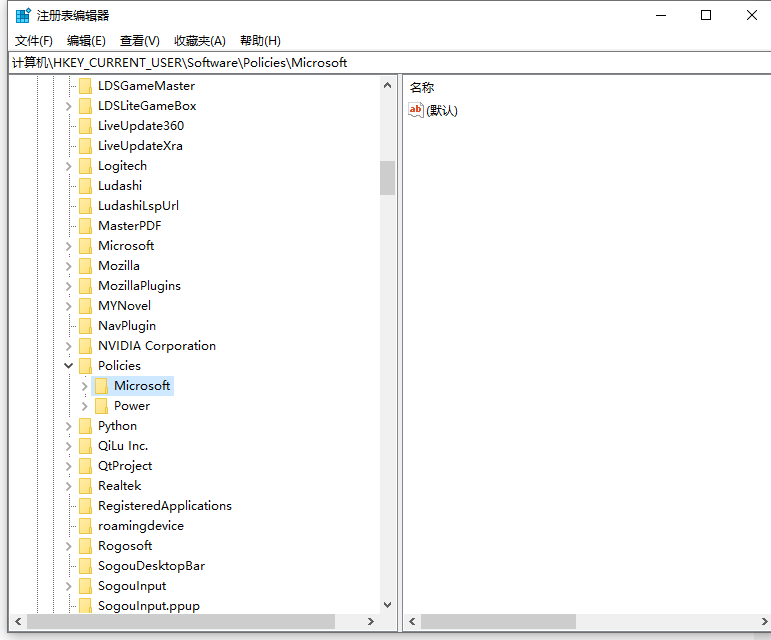This screenshot has width=771, height=640.
Task: Click the 名称 column header
Action: tap(422, 88)
